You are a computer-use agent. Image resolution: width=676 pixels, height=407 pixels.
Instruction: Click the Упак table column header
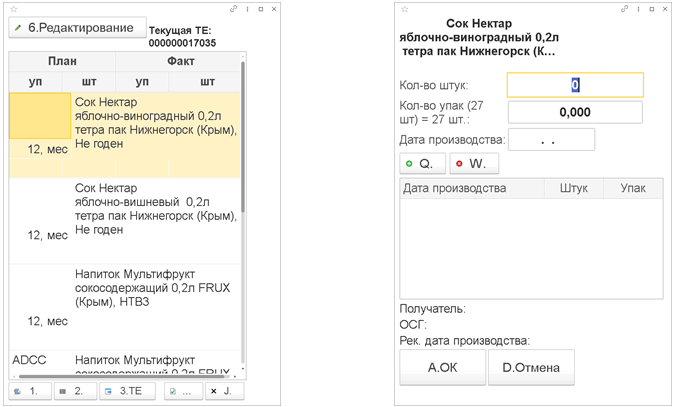click(x=633, y=188)
